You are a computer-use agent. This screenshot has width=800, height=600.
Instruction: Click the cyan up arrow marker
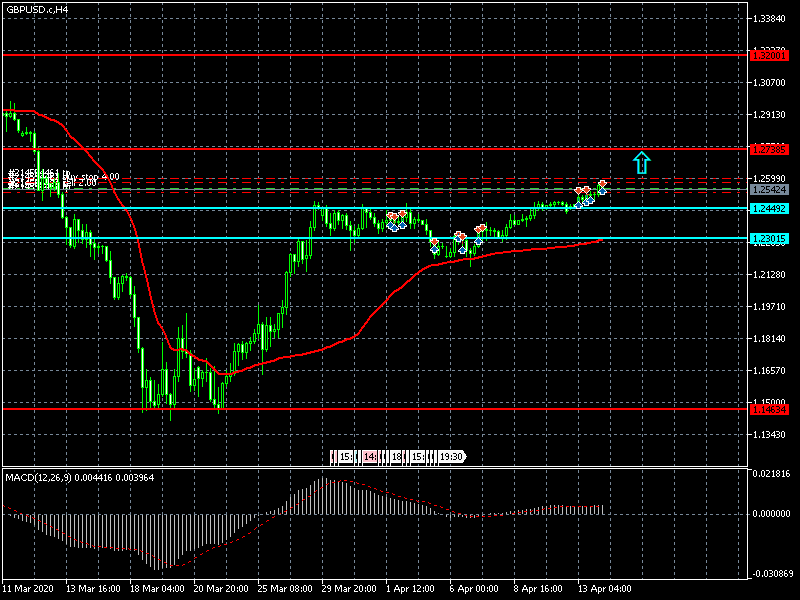pyautogui.click(x=642, y=162)
